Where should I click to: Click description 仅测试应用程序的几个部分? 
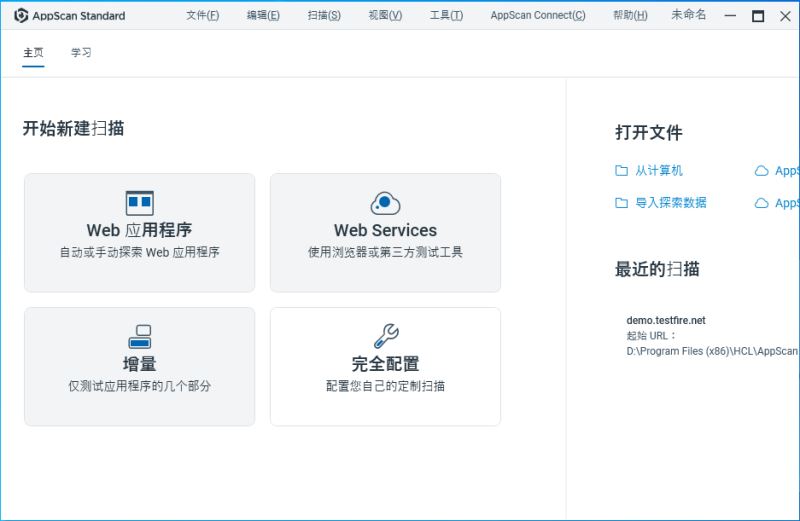point(139,386)
